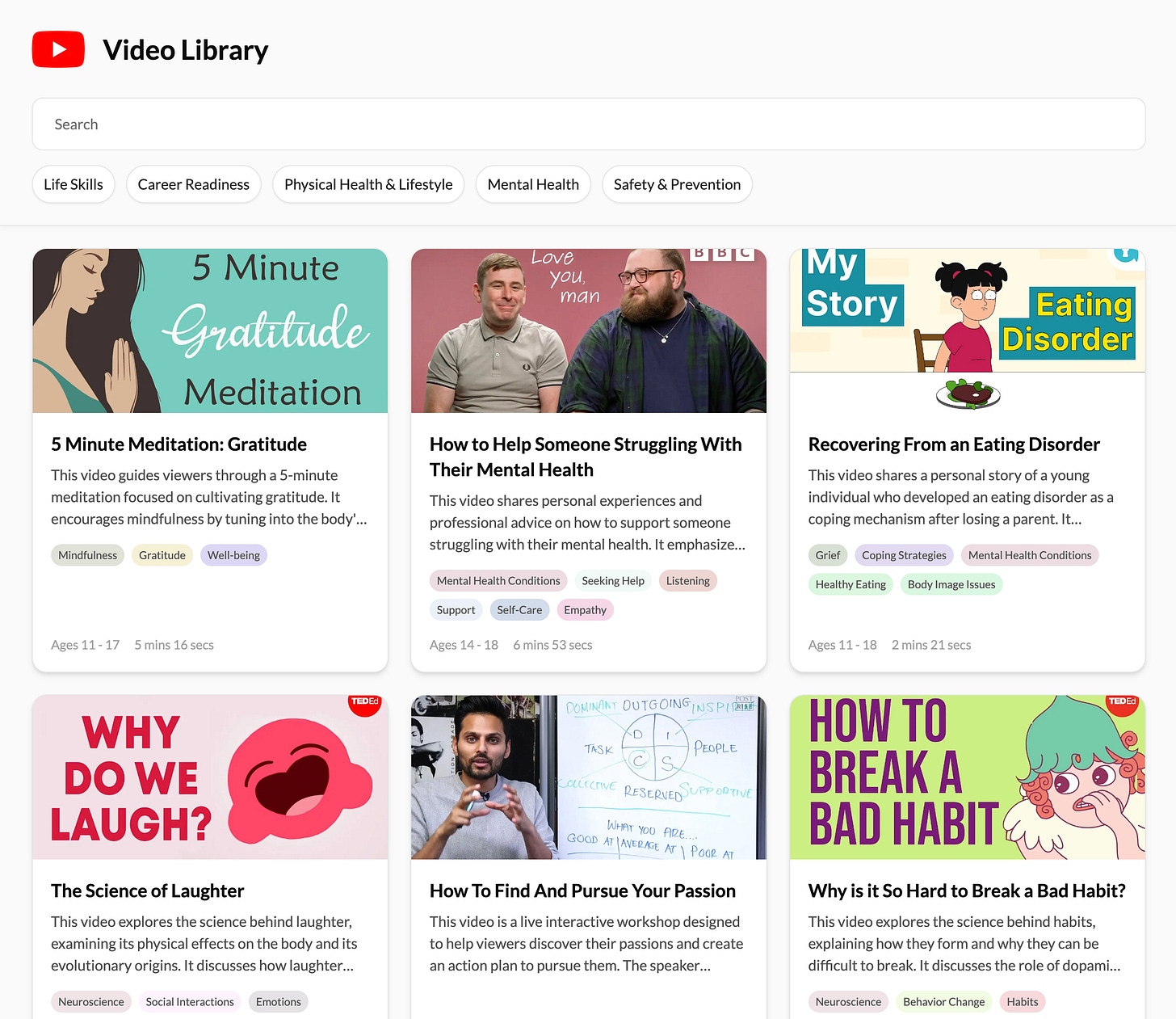Click the Ages 14 - 18 text
The width and height of the screenshot is (1176, 1019).
(464, 645)
